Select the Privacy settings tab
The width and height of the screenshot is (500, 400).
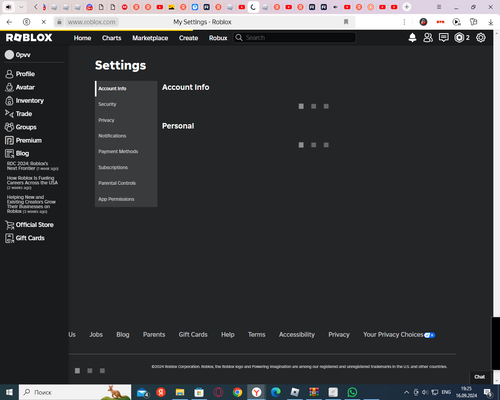pyautogui.click(x=126, y=120)
